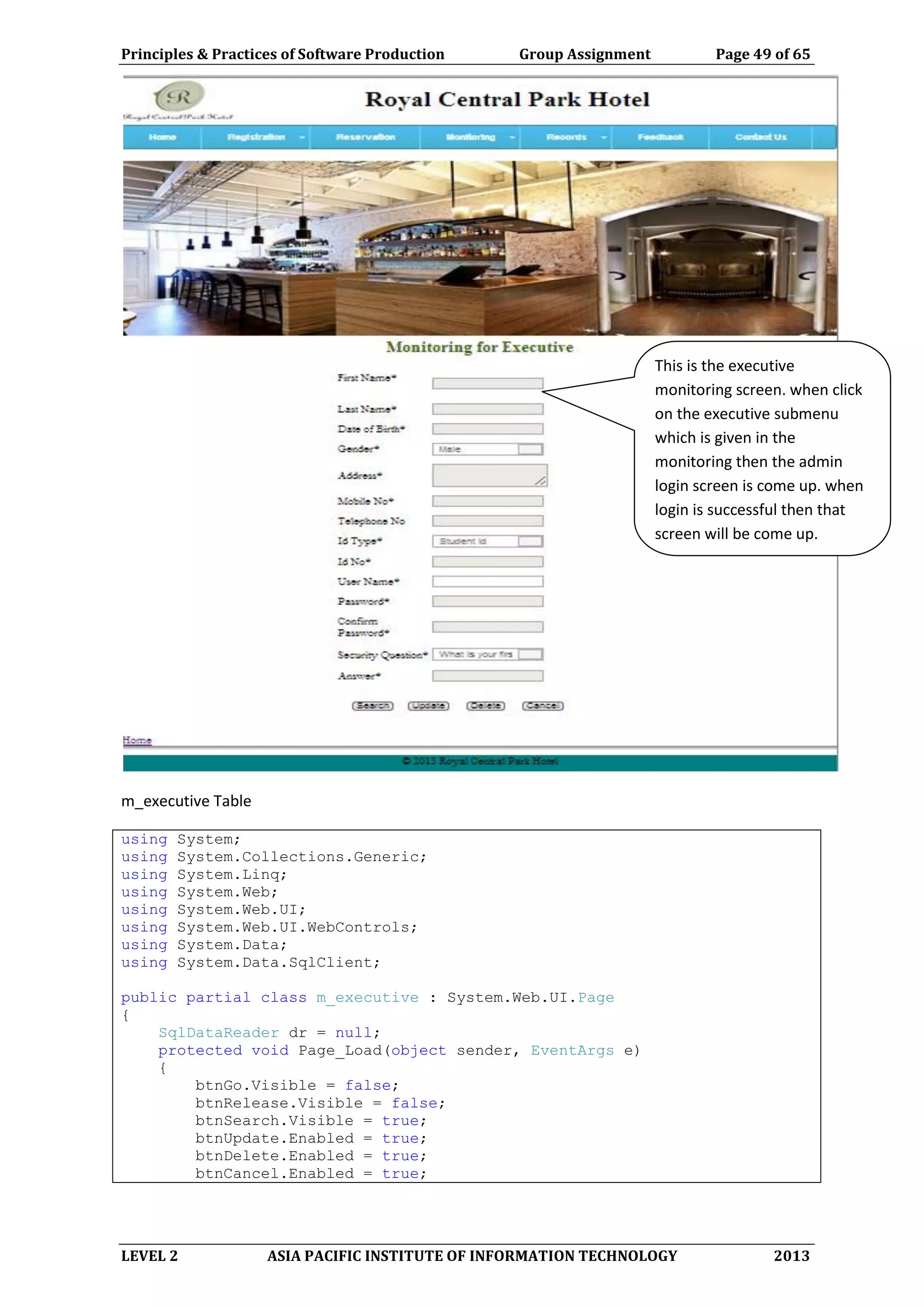Follow the Home link at page bottom
The image size is (924, 1307).
pos(137,740)
